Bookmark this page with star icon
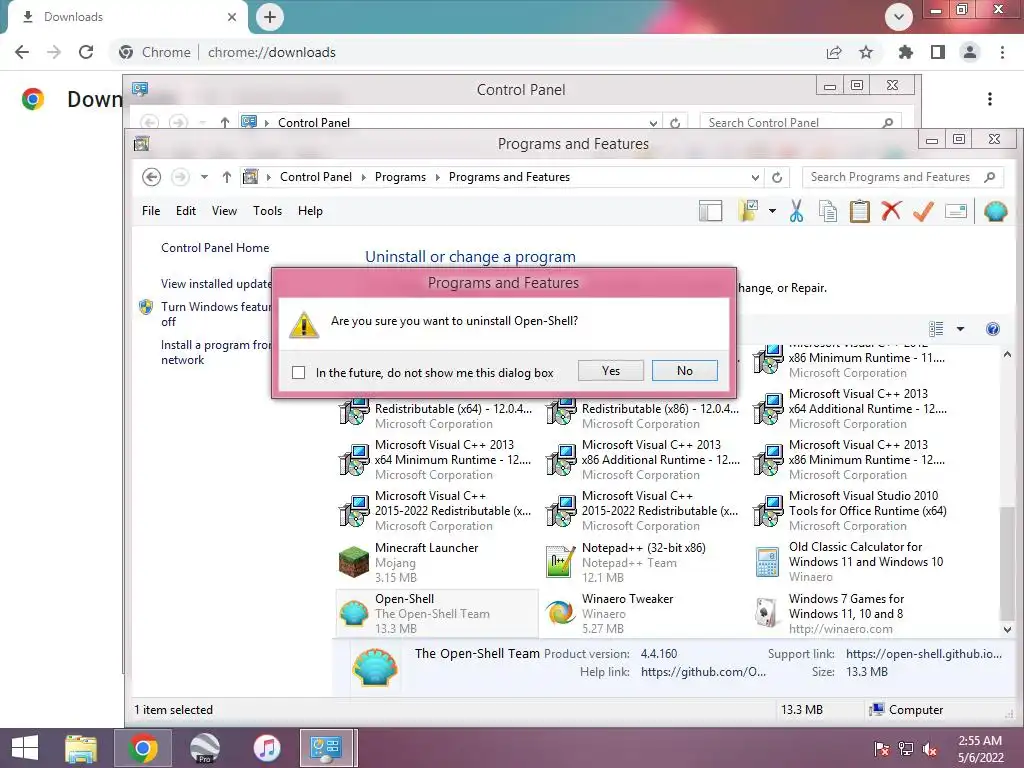 [x=866, y=52]
